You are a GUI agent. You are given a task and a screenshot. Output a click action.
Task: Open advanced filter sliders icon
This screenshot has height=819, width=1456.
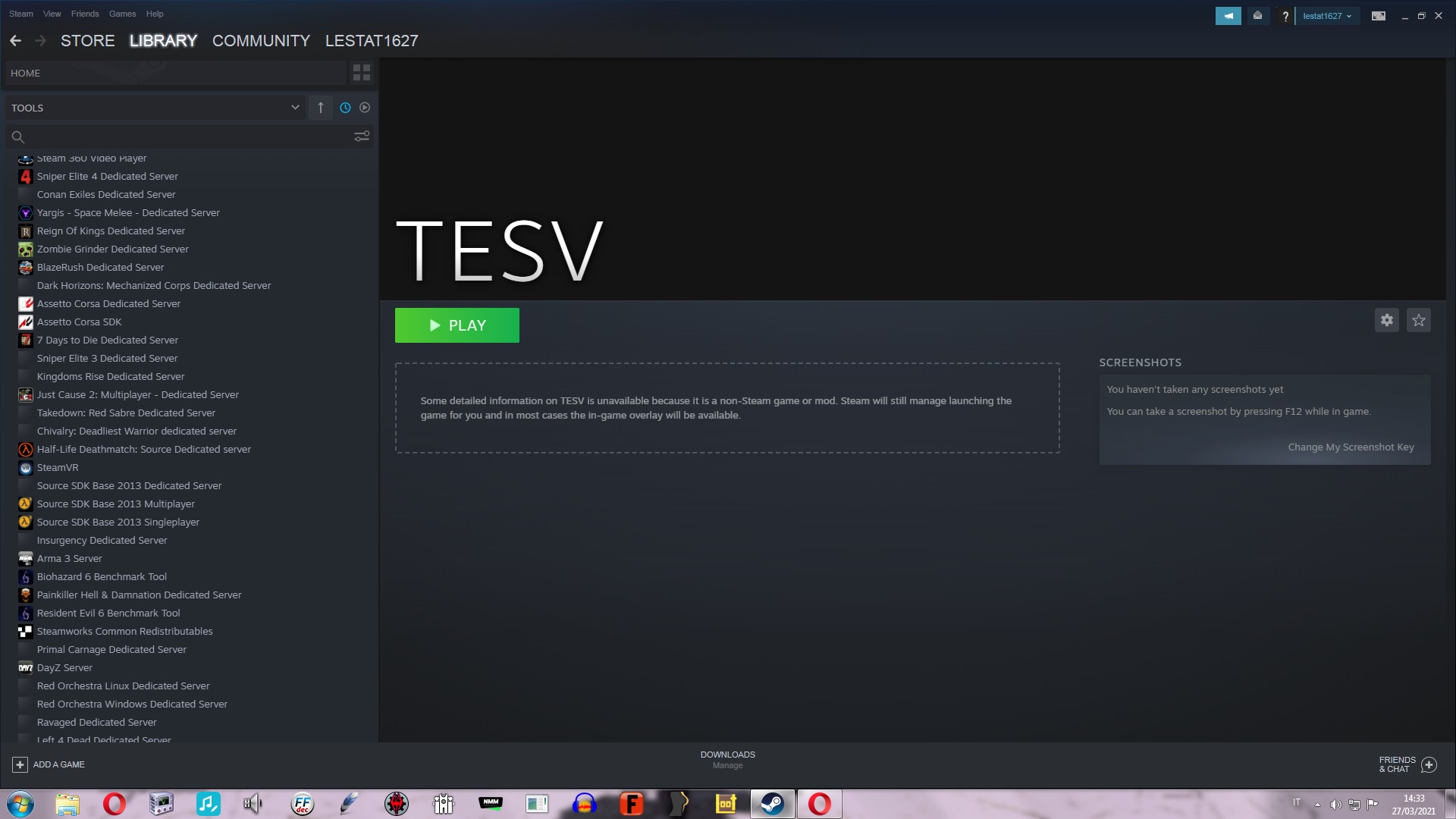point(362,136)
